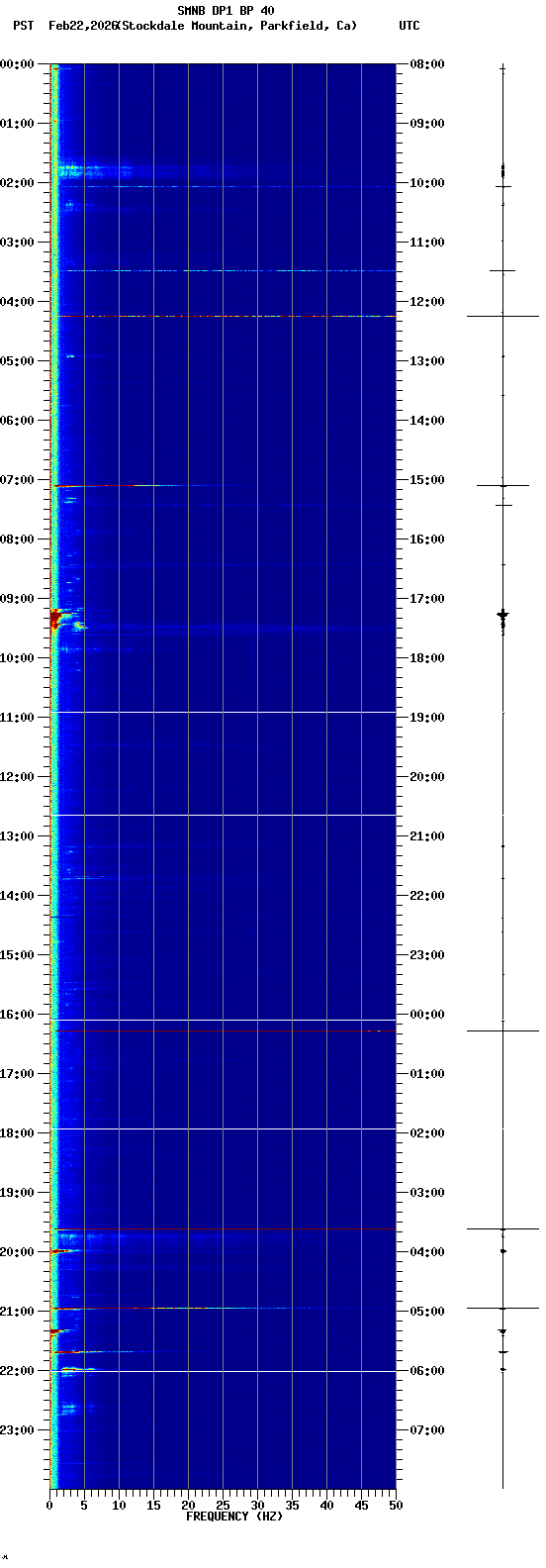Click the PST '20:00' time label
The height and width of the screenshot is (1568, 546).
tap(17, 1252)
